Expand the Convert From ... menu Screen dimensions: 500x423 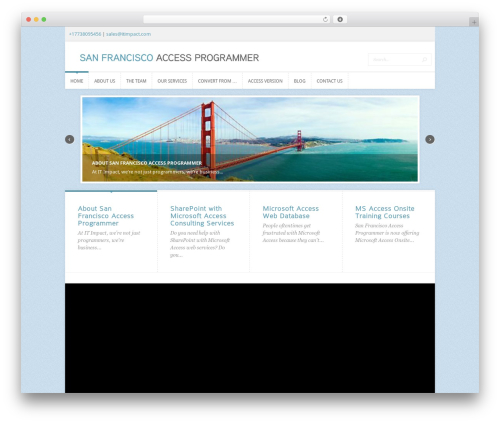[217, 81]
